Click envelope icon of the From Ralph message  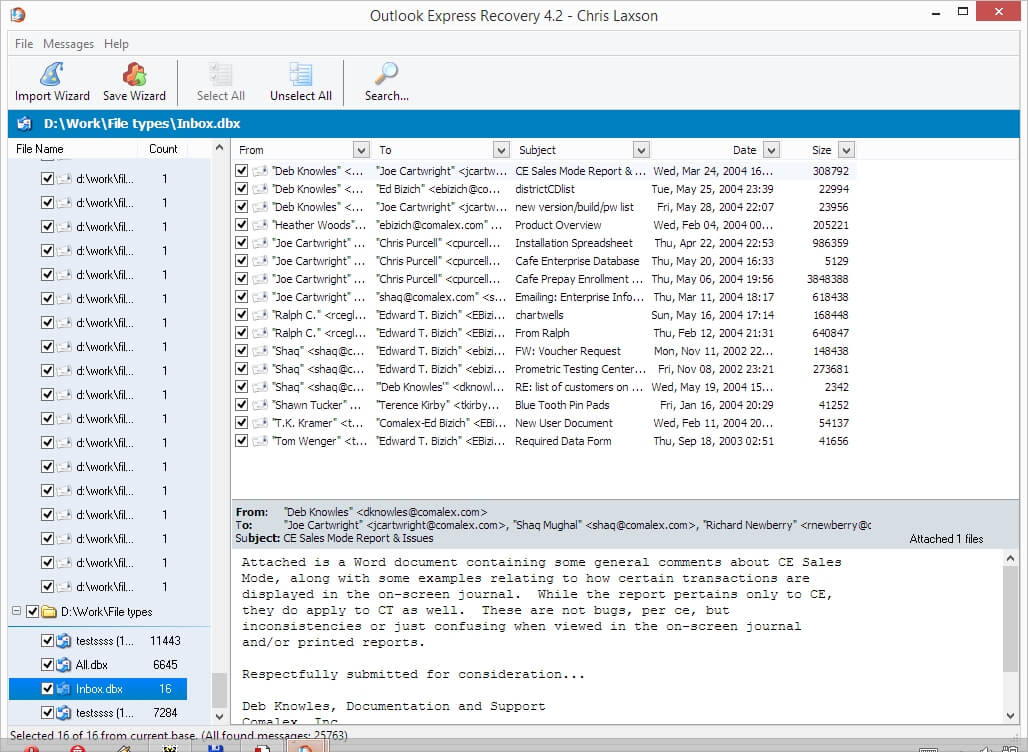tap(260, 333)
